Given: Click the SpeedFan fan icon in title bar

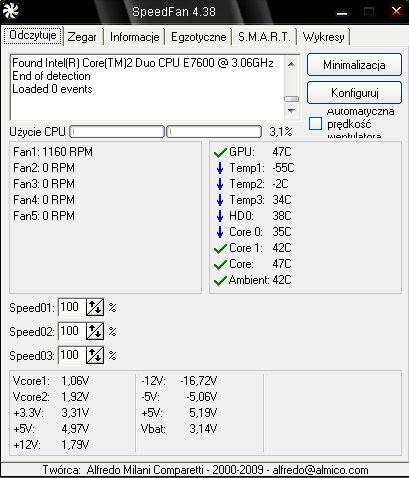Looking at the screenshot, I should point(10,11).
